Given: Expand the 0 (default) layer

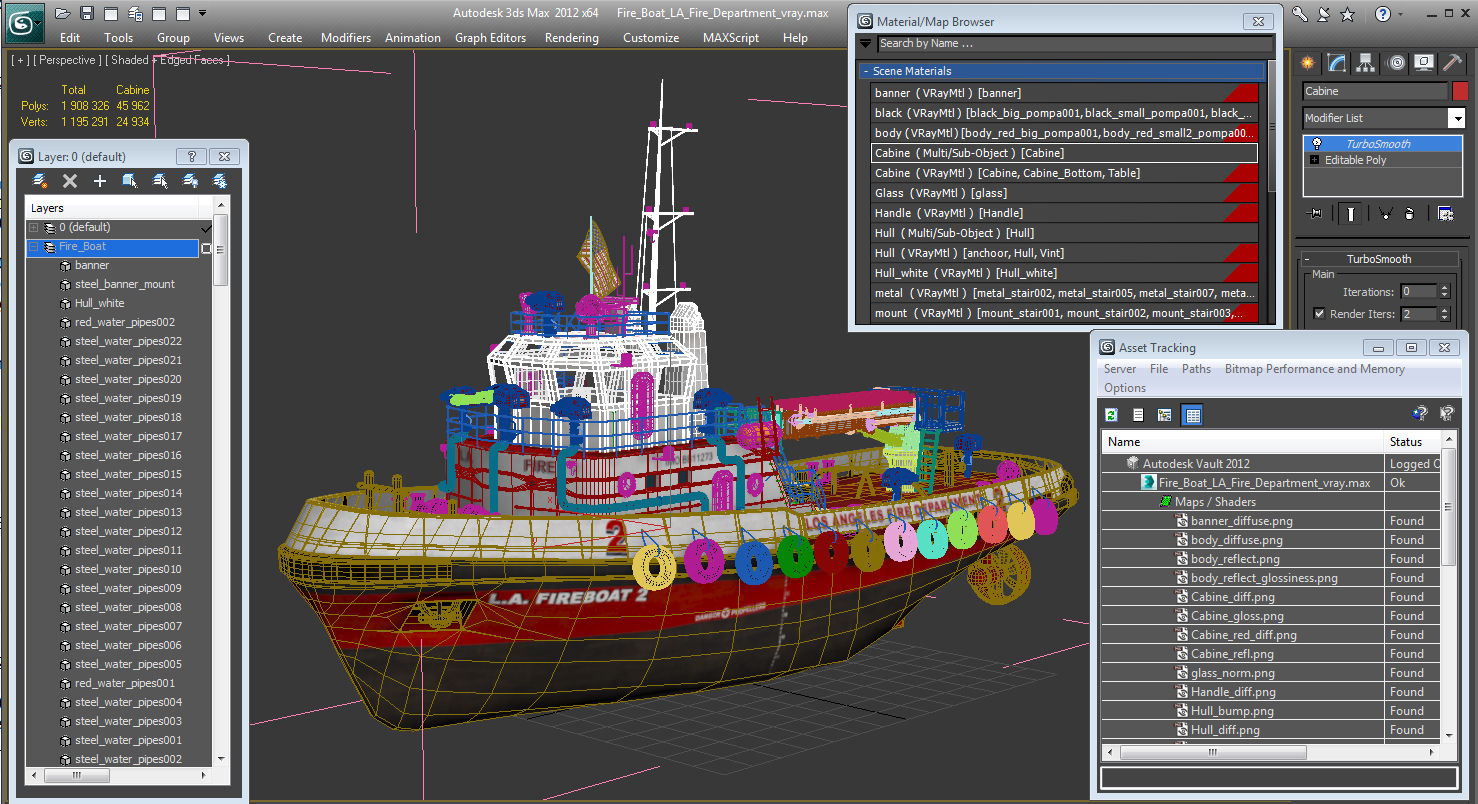Looking at the screenshot, I should click(x=33, y=228).
